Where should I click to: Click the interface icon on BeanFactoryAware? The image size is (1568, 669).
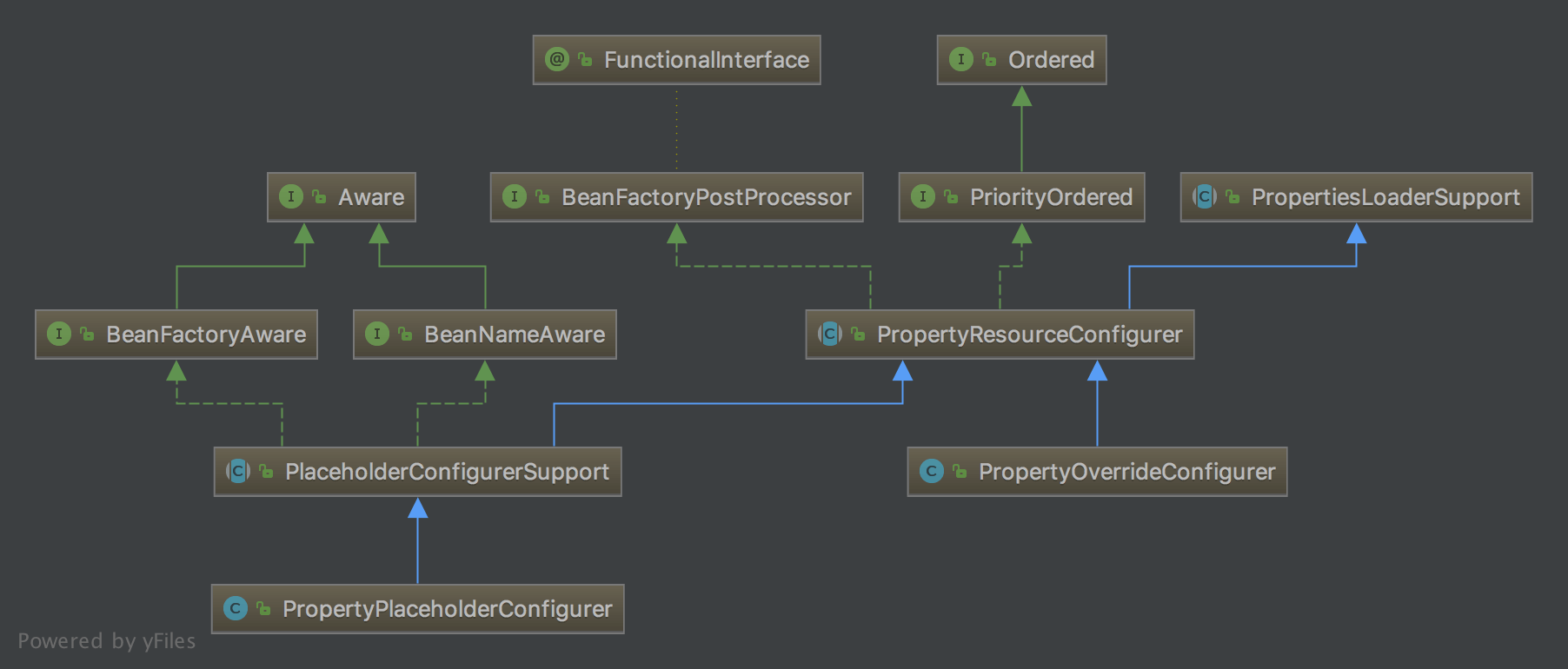58,334
